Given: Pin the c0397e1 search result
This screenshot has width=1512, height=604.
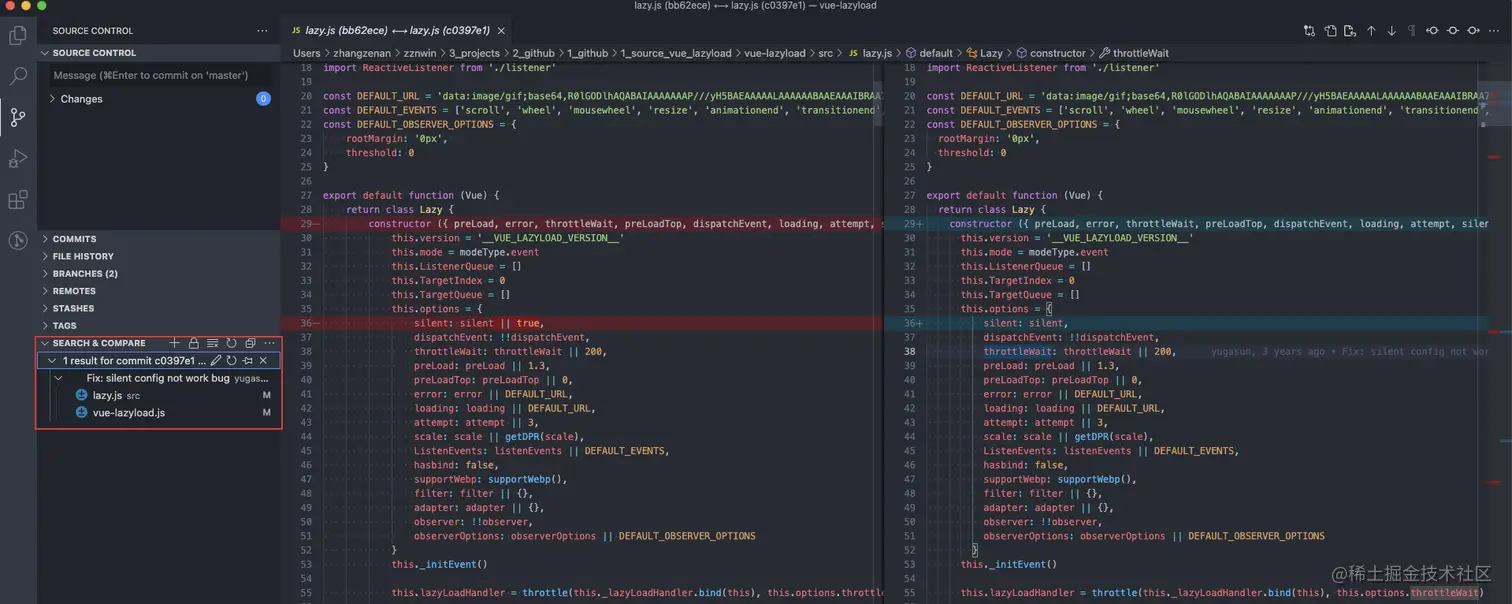Looking at the screenshot, I should (247, 361).
